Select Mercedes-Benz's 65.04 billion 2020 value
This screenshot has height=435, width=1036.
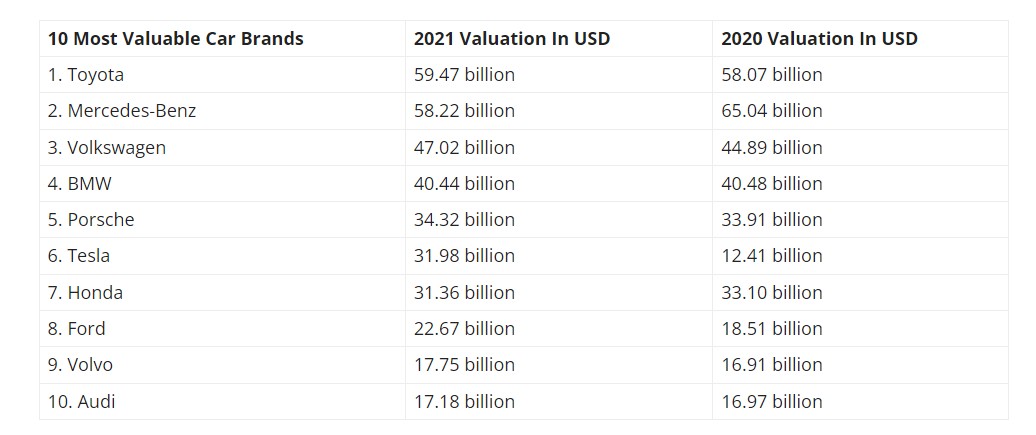[771, 111]
